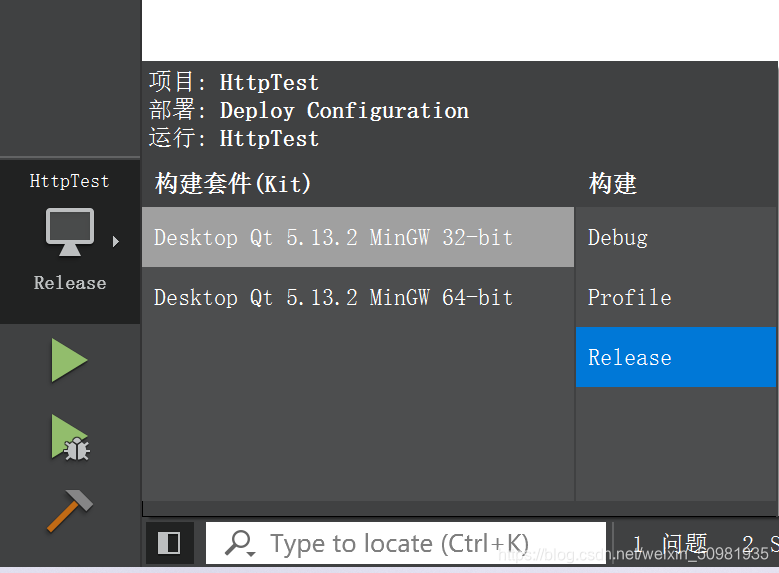This screenshot has height=573, width=779.
Task: Click the HttpTest label in the sidebar
Action: point(70,181)
